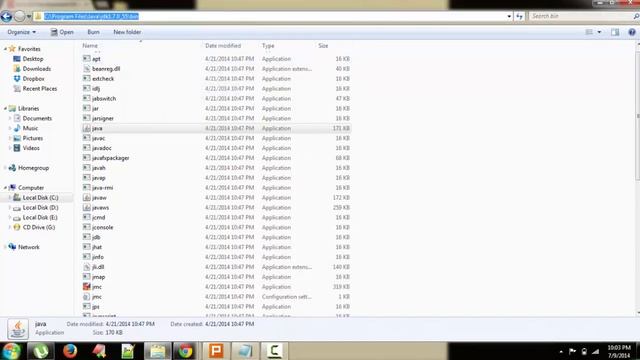
Task: Select the jconsole file icon
Action: (87, 227)
